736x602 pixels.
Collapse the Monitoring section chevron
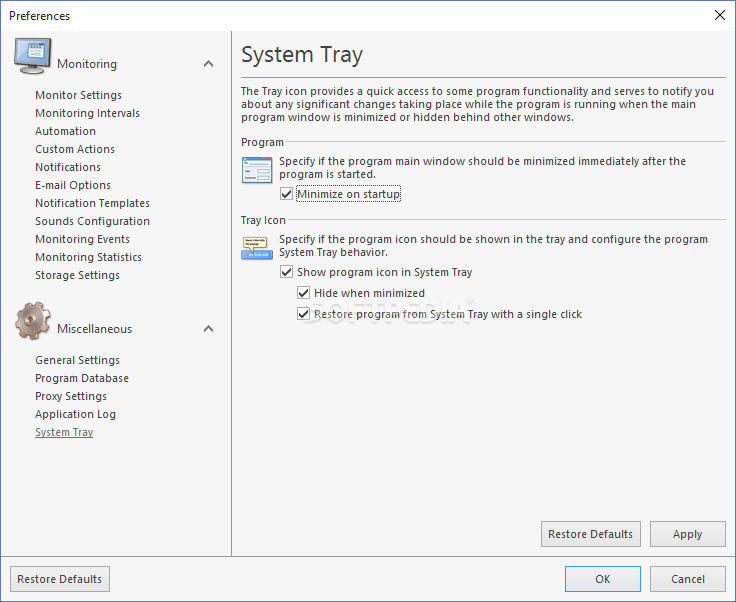tap(208, 64)
